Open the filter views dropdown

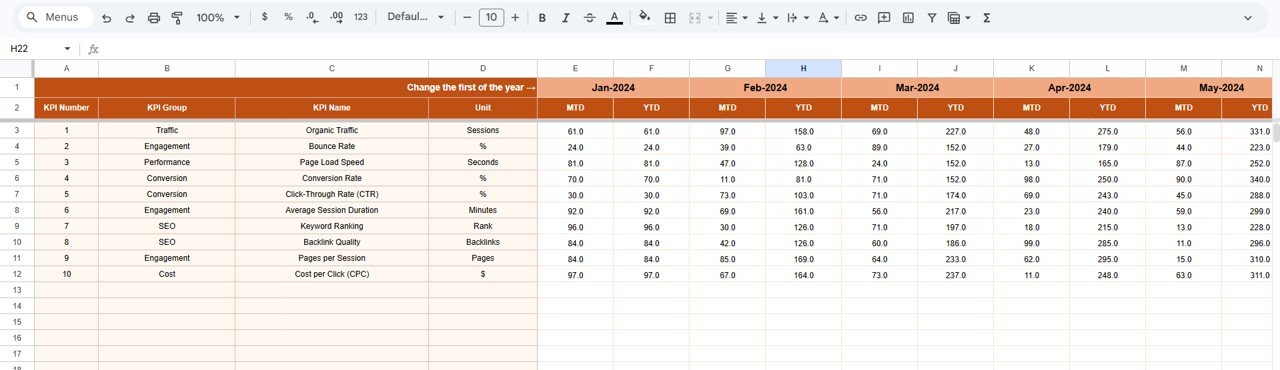tap(959, 18)
